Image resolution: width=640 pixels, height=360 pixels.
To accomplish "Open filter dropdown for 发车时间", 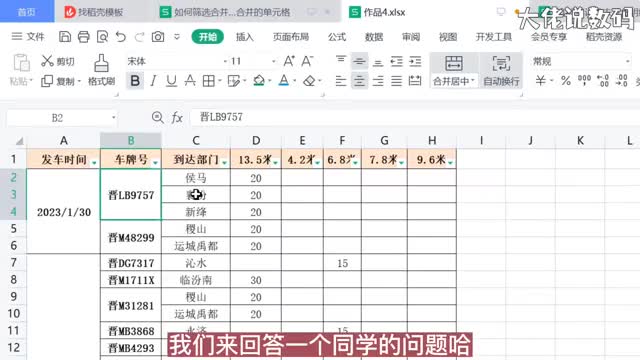I will (94, 162).
